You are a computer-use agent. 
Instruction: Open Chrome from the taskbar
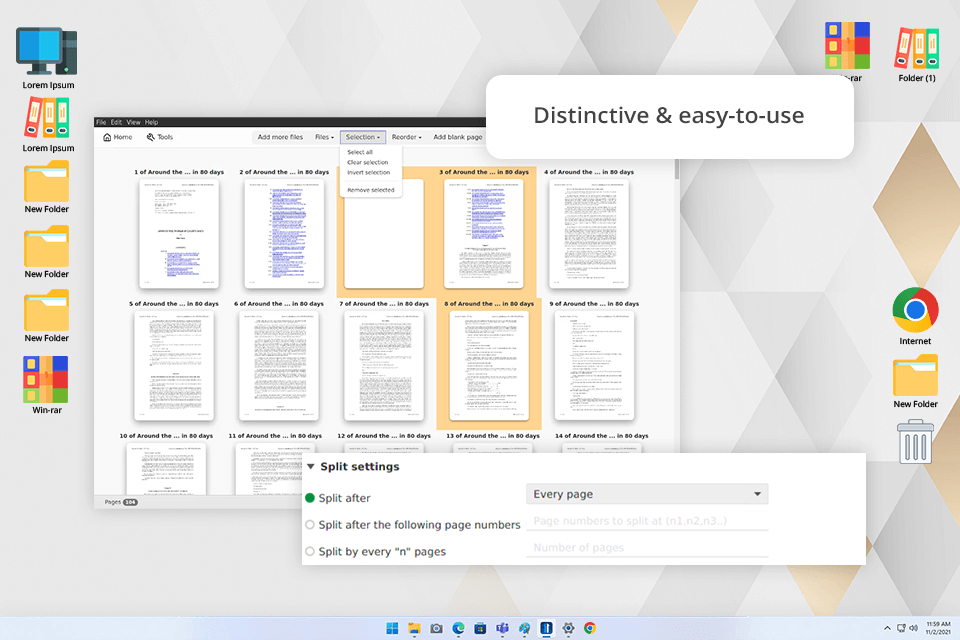590,628
